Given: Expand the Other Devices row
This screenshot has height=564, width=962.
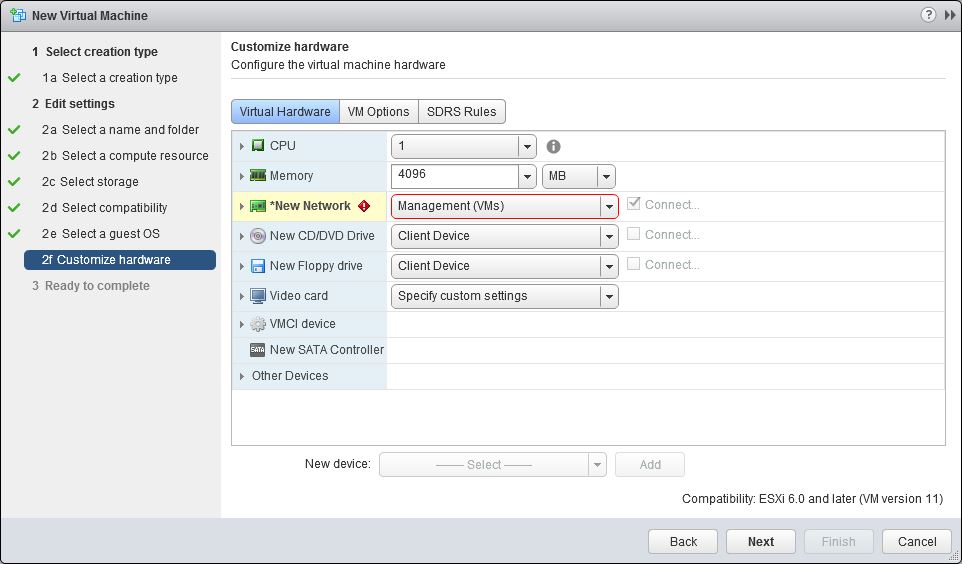Looking at the screenshot, I should [x=242, y=376].
